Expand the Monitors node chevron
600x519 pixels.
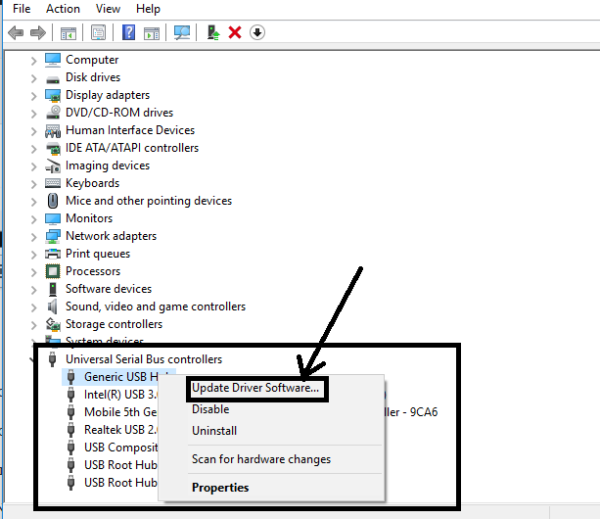[34, 219]
